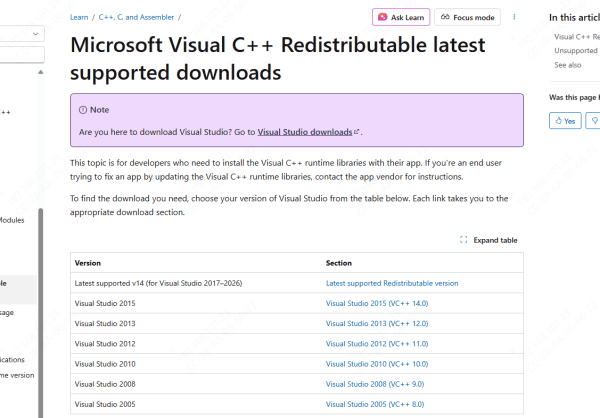This screenshot has width=600, height=418.
Task: Click 'Visual Studio 2005' version cell
Action: click(x=105, y=404)
